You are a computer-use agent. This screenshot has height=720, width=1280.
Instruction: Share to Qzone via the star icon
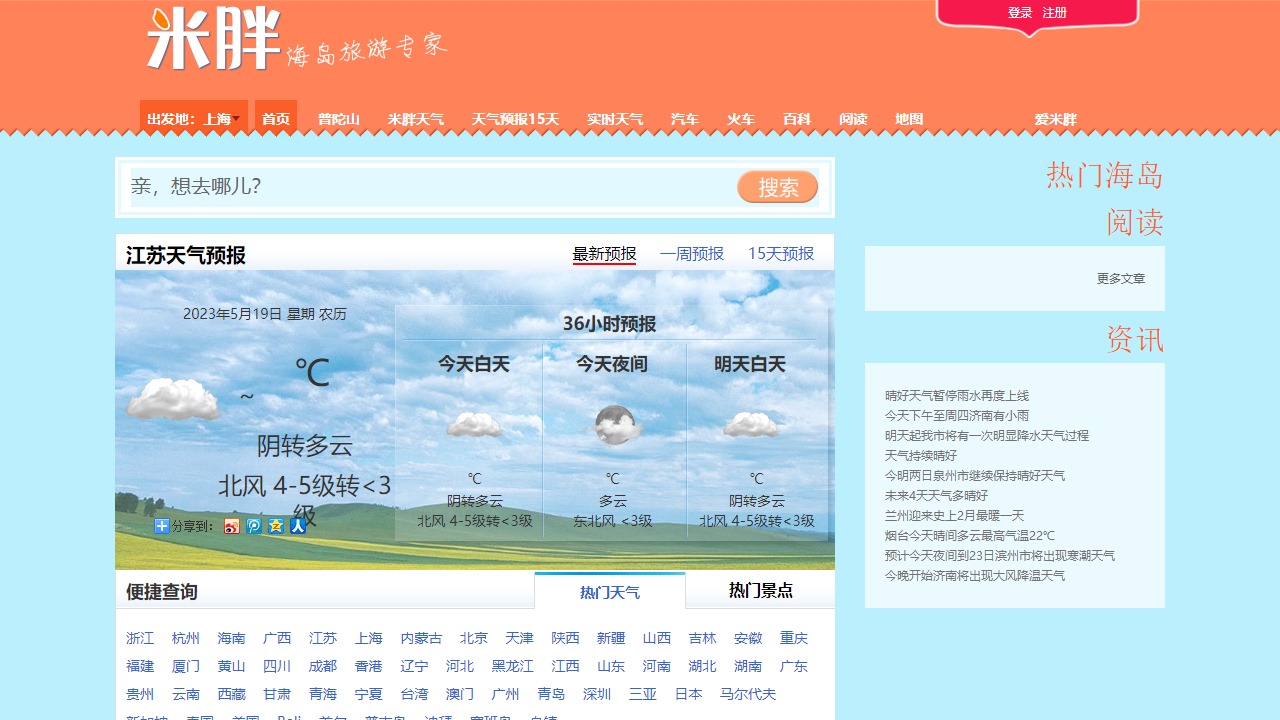coord(276,526)
